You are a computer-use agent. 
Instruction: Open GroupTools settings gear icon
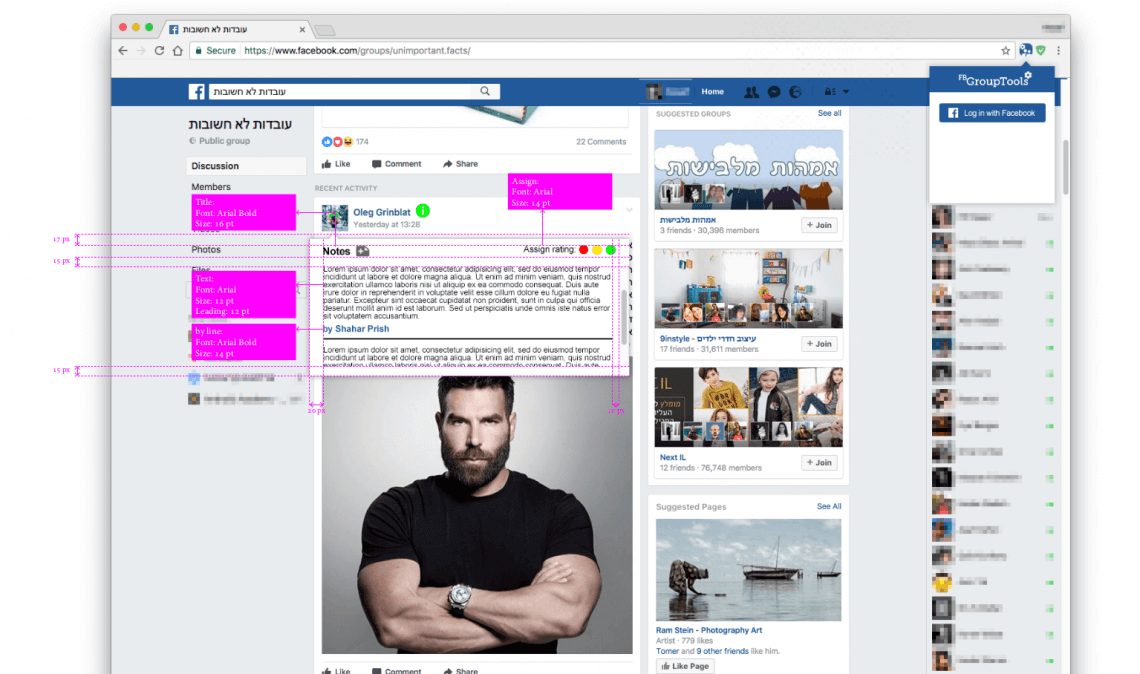tap(1028, 75)
